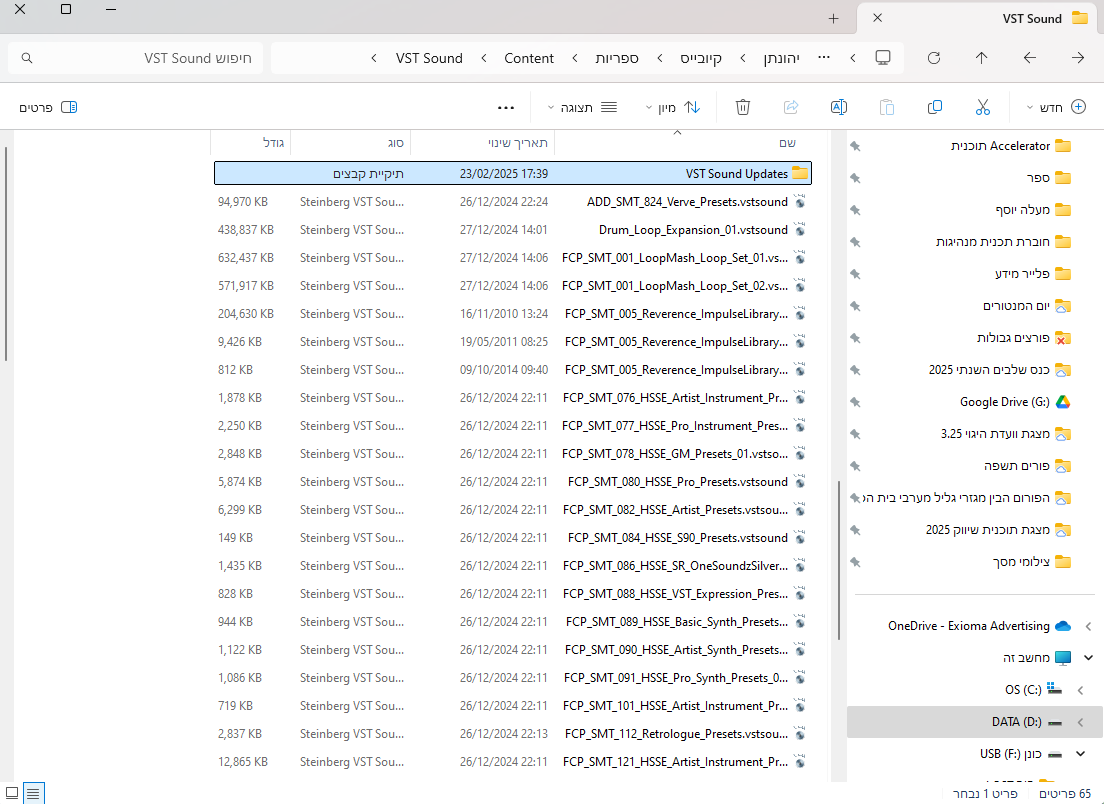
Task: Expand the chevron after VST Sound breadcrumb
Action: point(374,58)
